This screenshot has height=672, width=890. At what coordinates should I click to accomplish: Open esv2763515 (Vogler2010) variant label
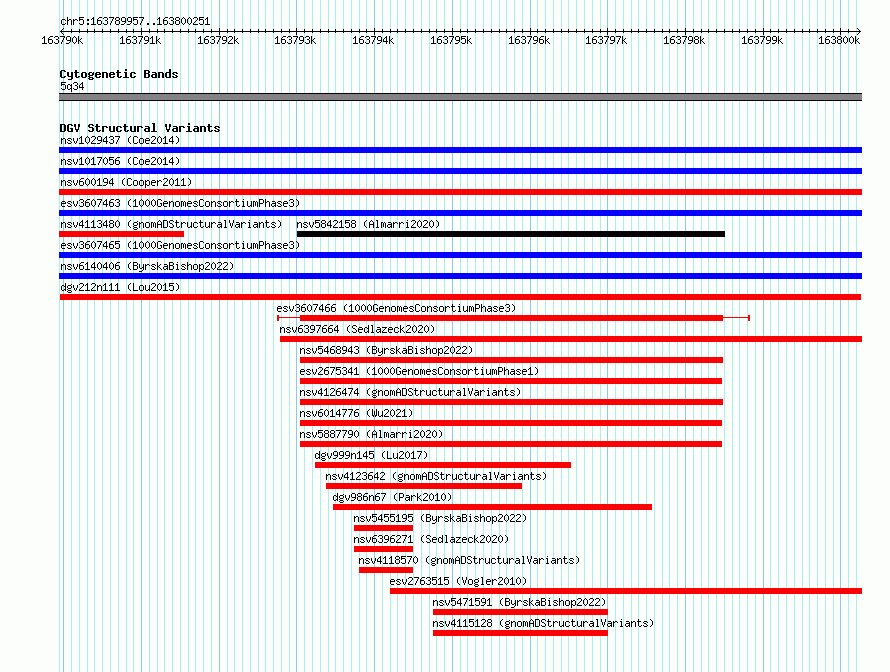click(458, 581)
